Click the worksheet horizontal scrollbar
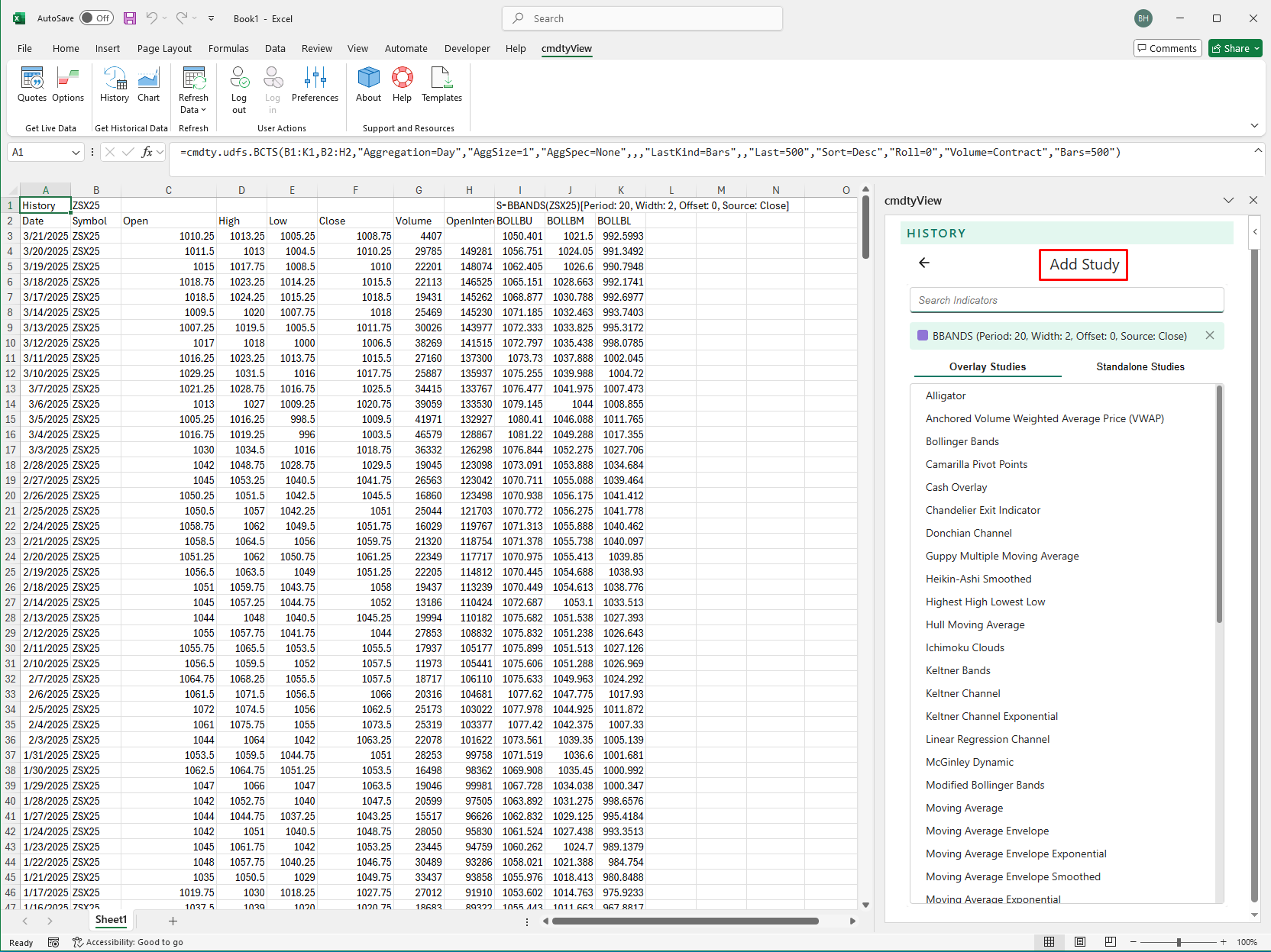Viewport: 1271px width, 952px height. (x=685, y=921)
